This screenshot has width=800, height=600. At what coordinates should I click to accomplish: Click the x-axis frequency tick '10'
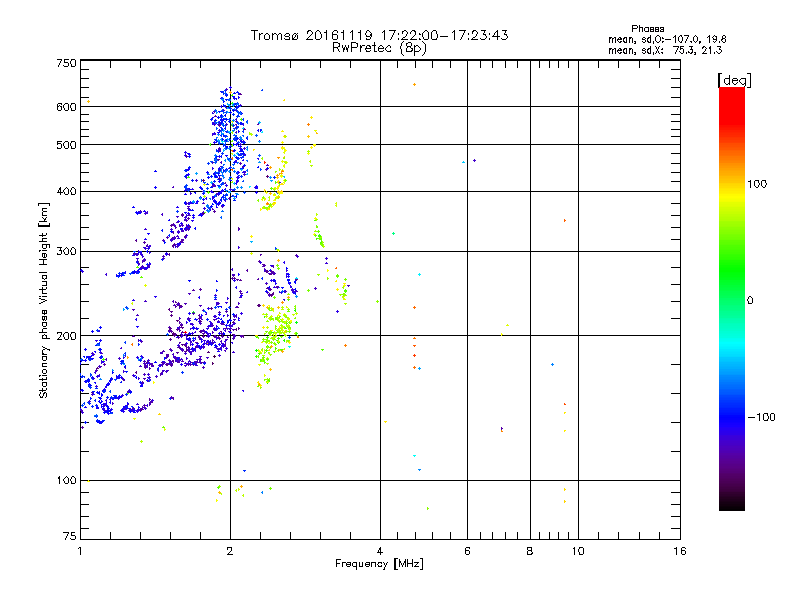(578, 551)
